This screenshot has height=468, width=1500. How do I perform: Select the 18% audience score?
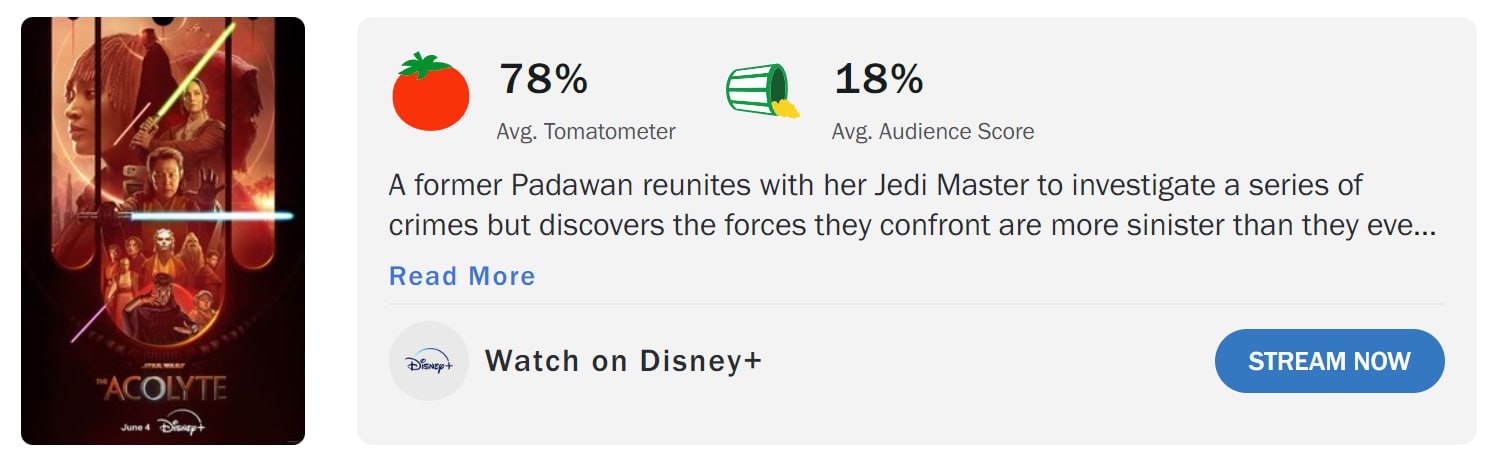[x=878, y=79]
